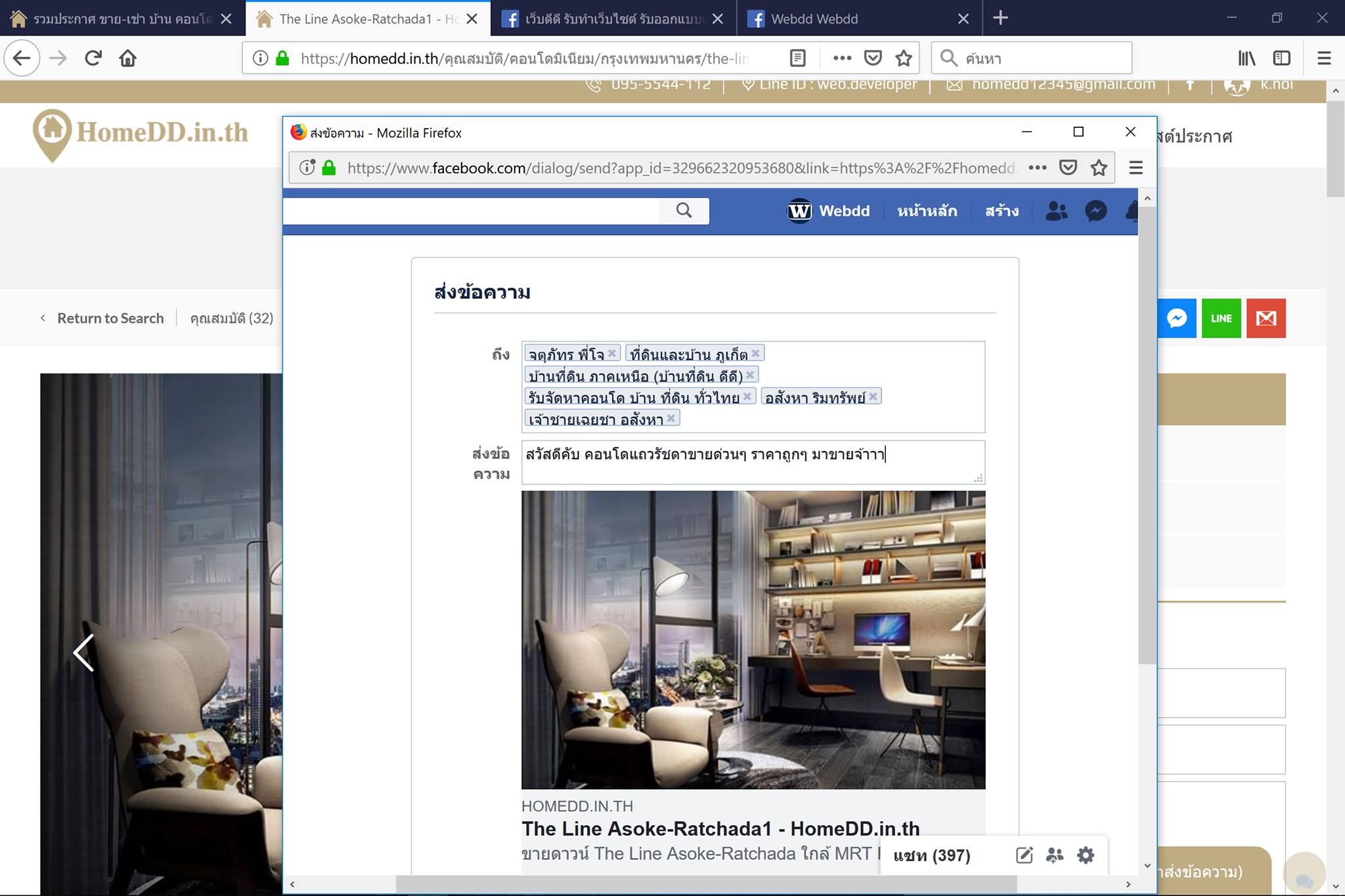Viewport: 1345px width, 896px height.
Task: Remove recipient อสังหา ริมทรัพย์
Action: point(873,396)
